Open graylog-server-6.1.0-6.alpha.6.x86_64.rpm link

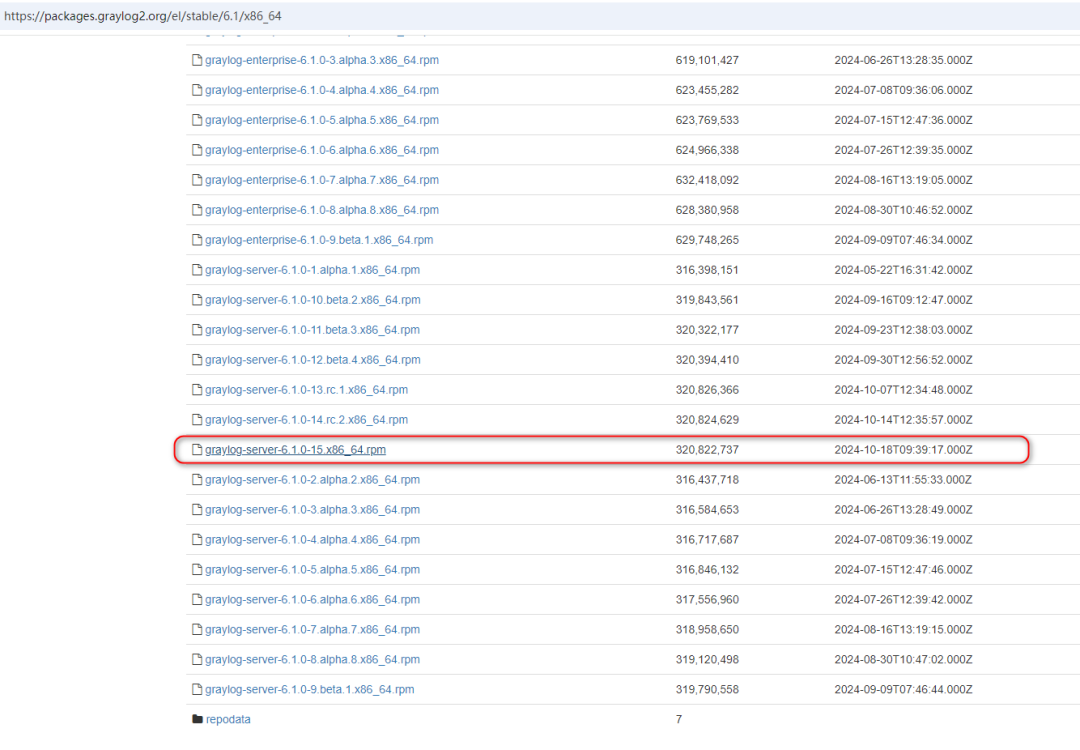(x=312, y=599)
